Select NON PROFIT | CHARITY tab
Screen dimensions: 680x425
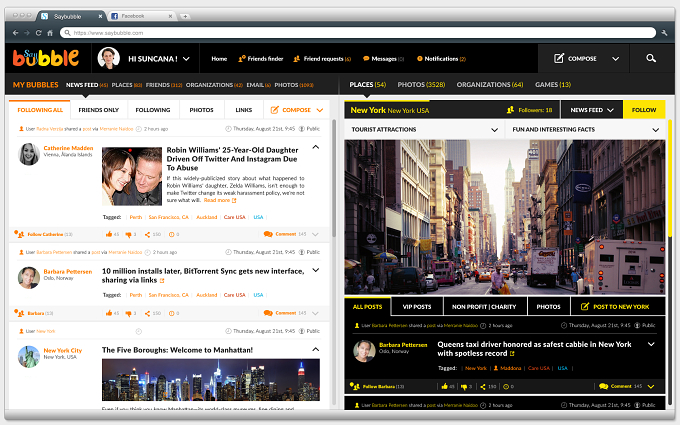tap(484, 307)
